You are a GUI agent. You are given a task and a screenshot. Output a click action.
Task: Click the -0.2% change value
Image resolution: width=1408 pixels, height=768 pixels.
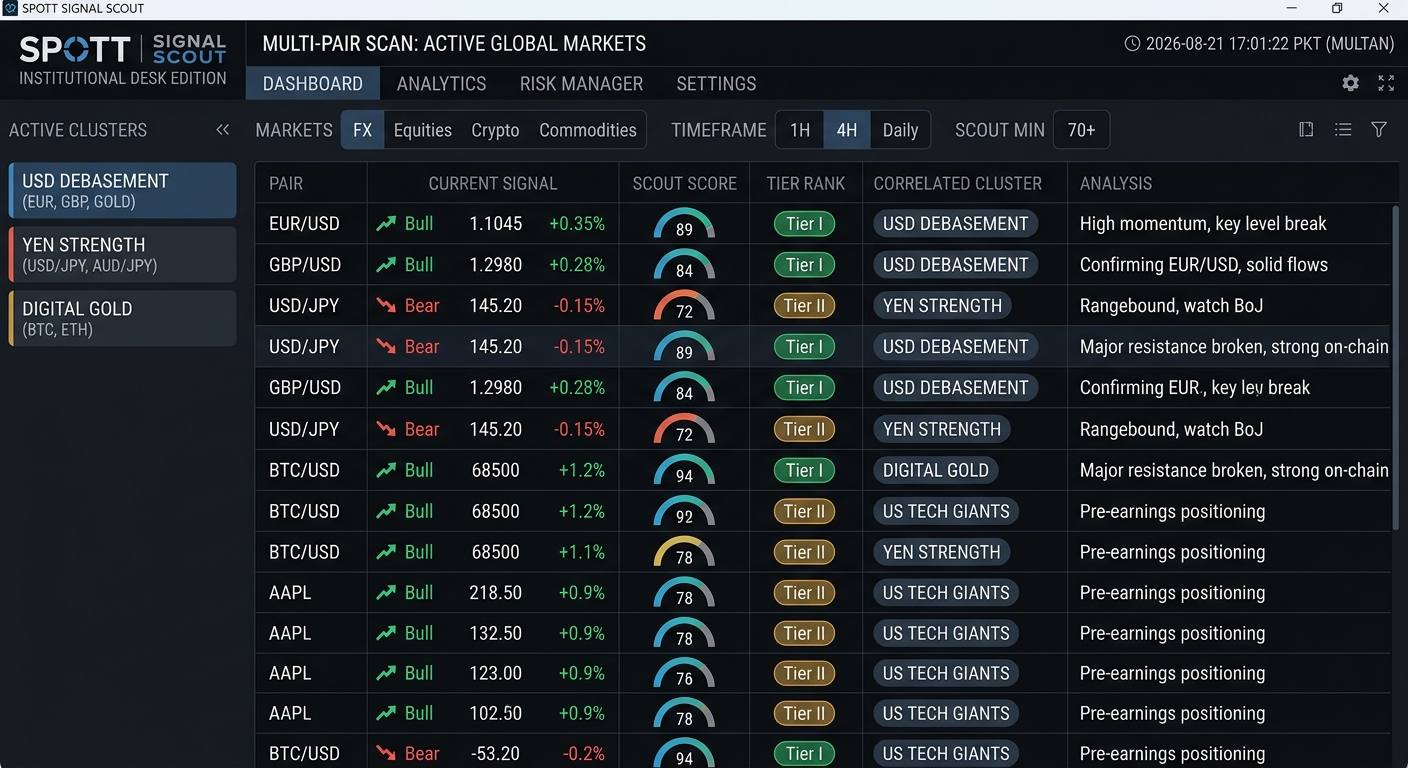[584, 753]
